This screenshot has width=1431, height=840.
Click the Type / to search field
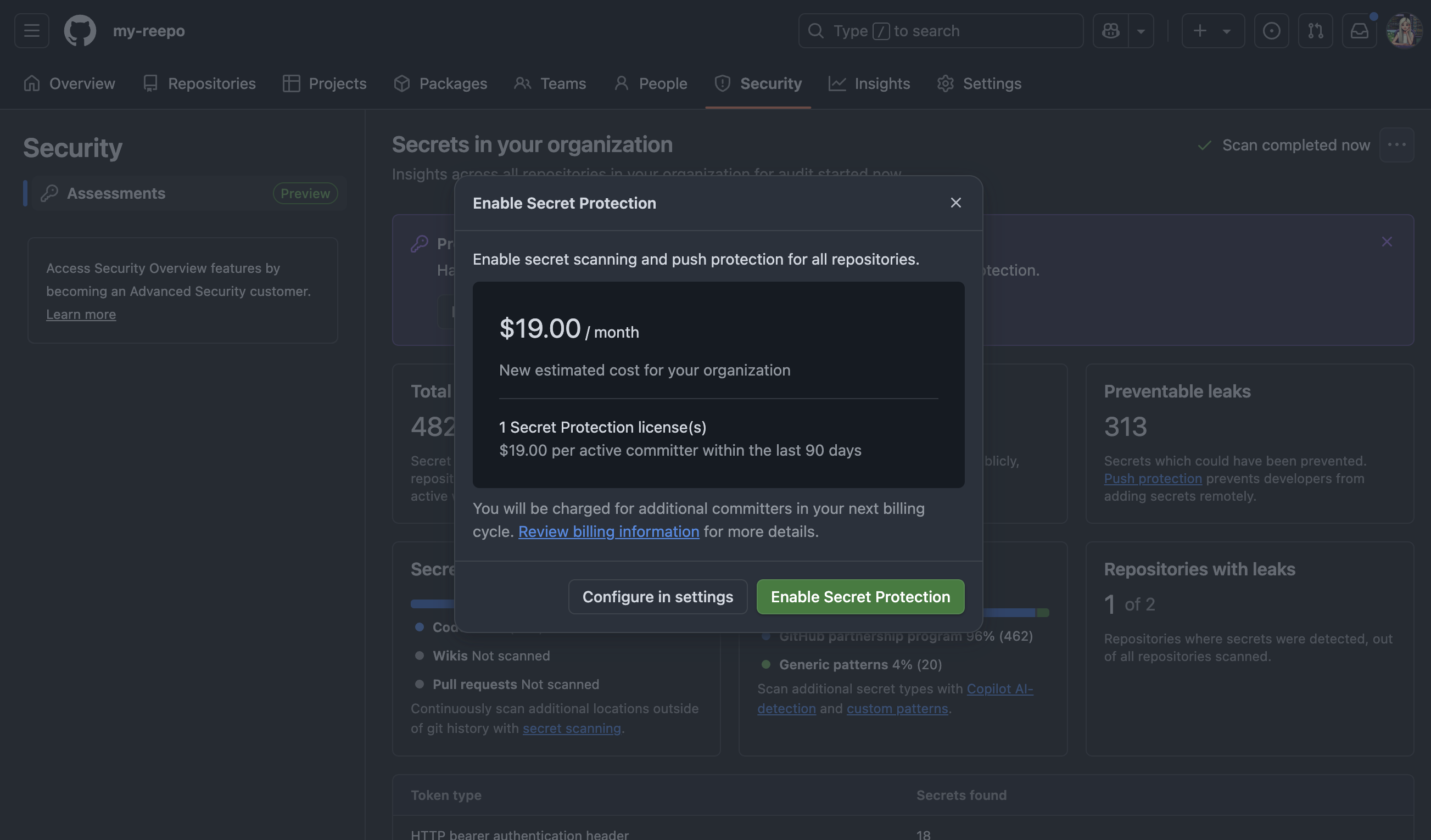click(x=941, y=31)
